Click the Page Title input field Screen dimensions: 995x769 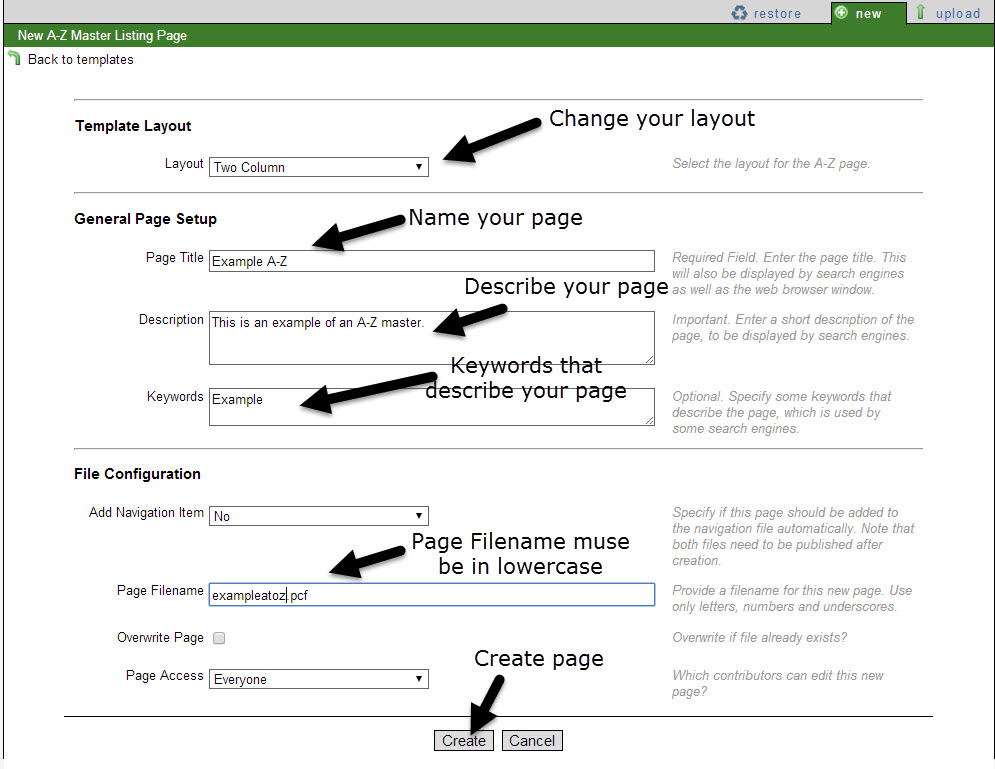[432, 261]
